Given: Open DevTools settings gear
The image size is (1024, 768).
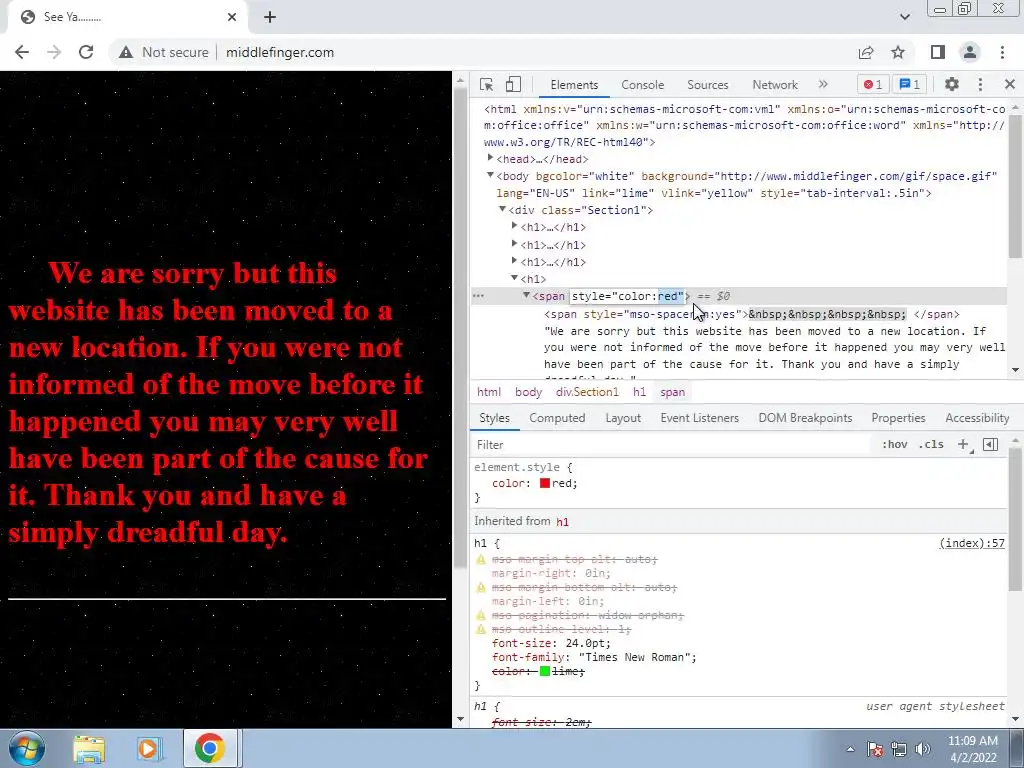Looking at the screenshot, I should [952, 84].
